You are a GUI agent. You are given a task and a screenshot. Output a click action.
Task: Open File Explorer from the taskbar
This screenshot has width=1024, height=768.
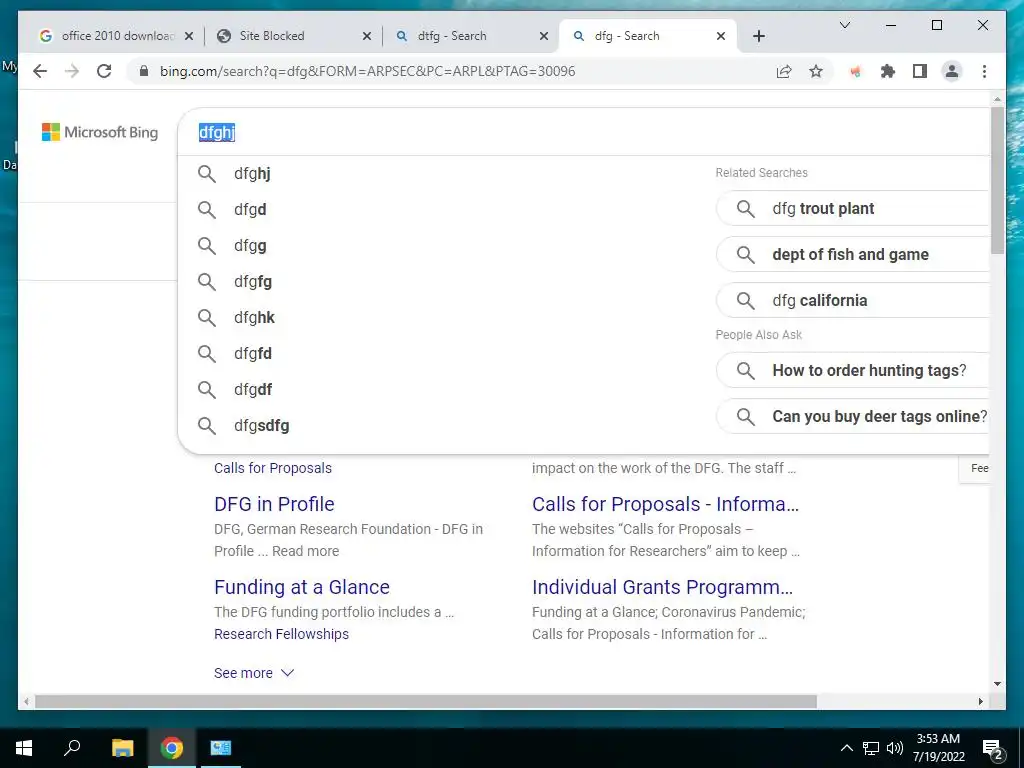[x=122, y=748]
